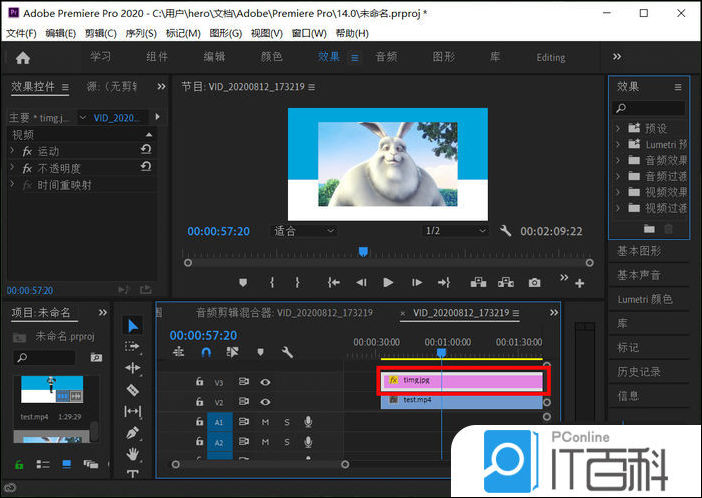Export frame with the camera icon
Viewport: 702px width, 498px height.
click(535, 283)
